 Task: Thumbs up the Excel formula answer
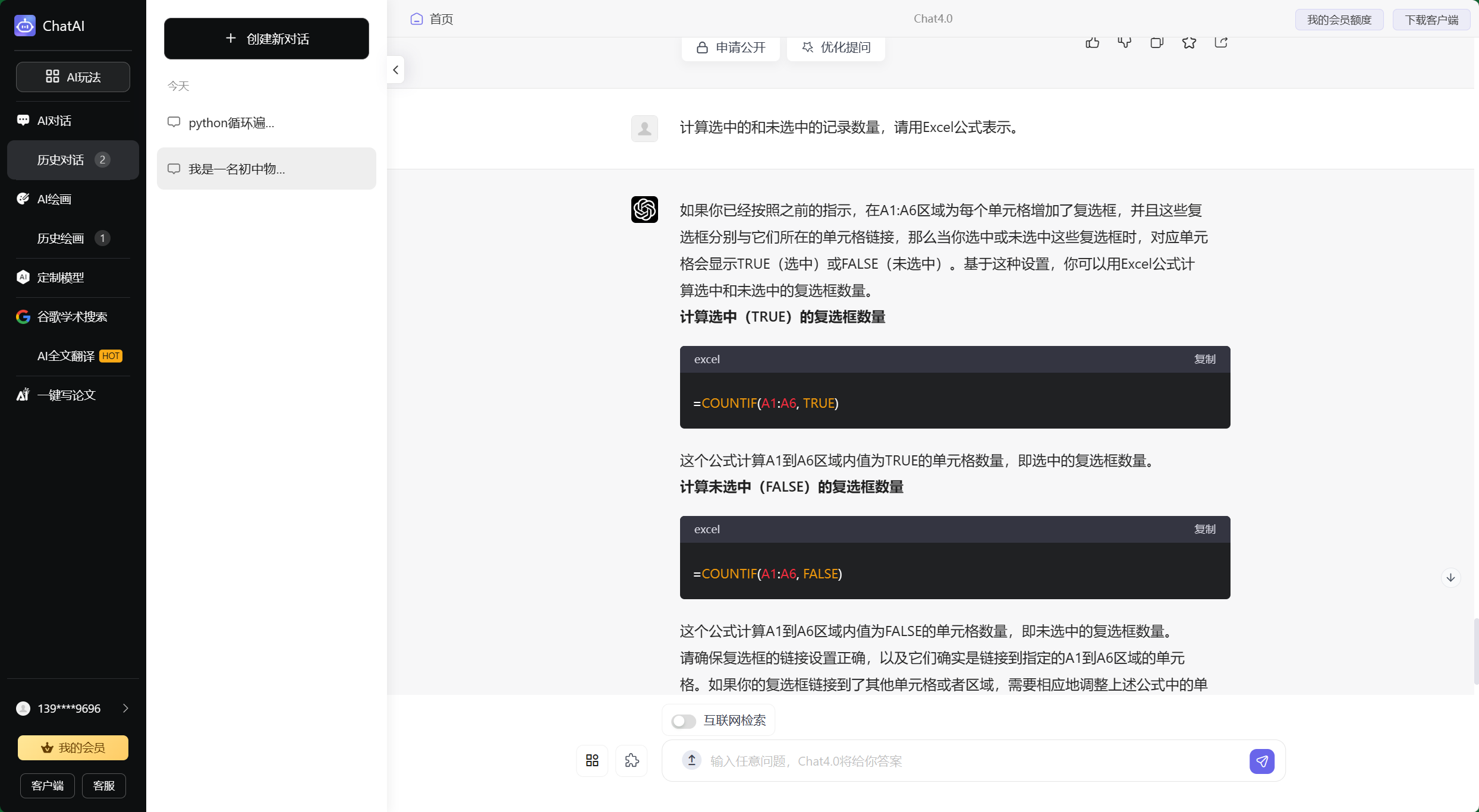(x=1092, y=42)
